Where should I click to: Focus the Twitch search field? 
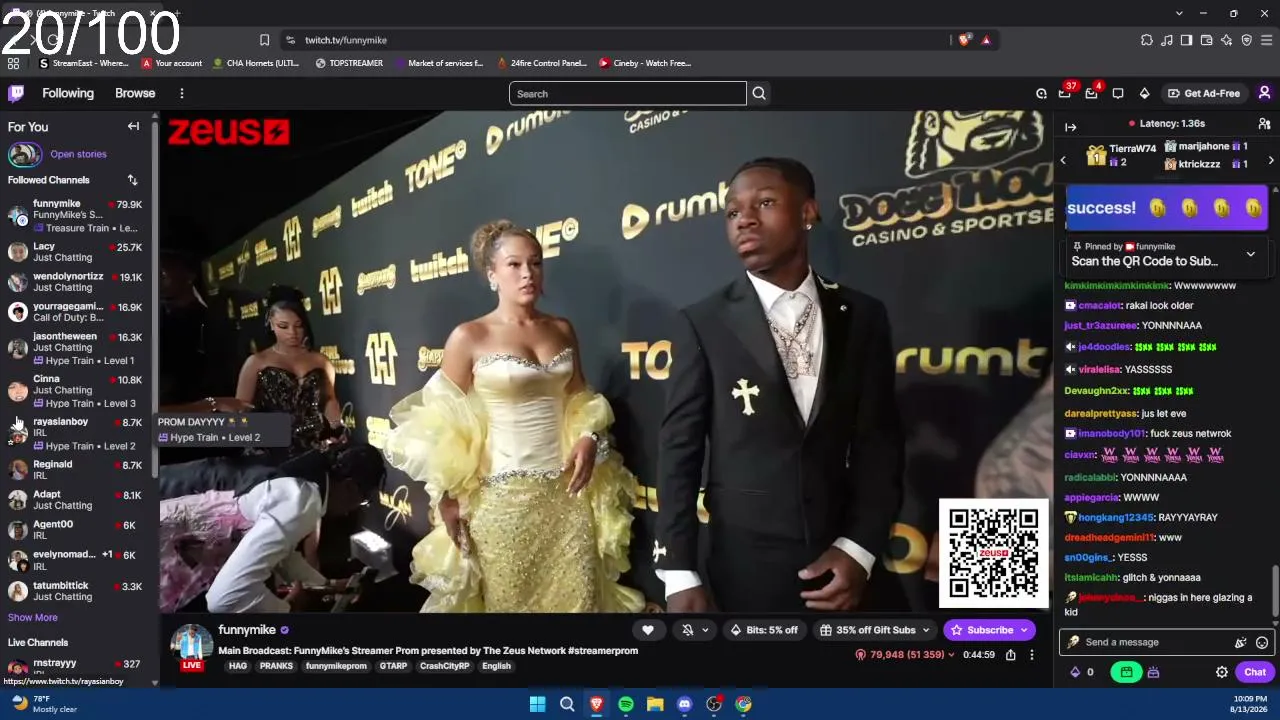pyautogui.click(x=628, y=94)
